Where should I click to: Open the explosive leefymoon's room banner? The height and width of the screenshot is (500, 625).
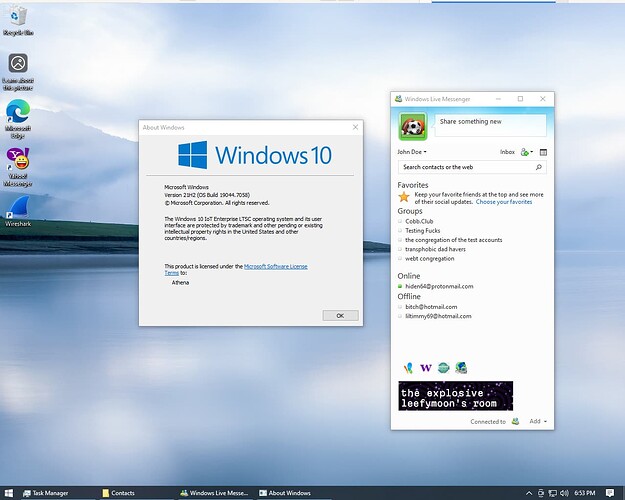pos(456,396)
